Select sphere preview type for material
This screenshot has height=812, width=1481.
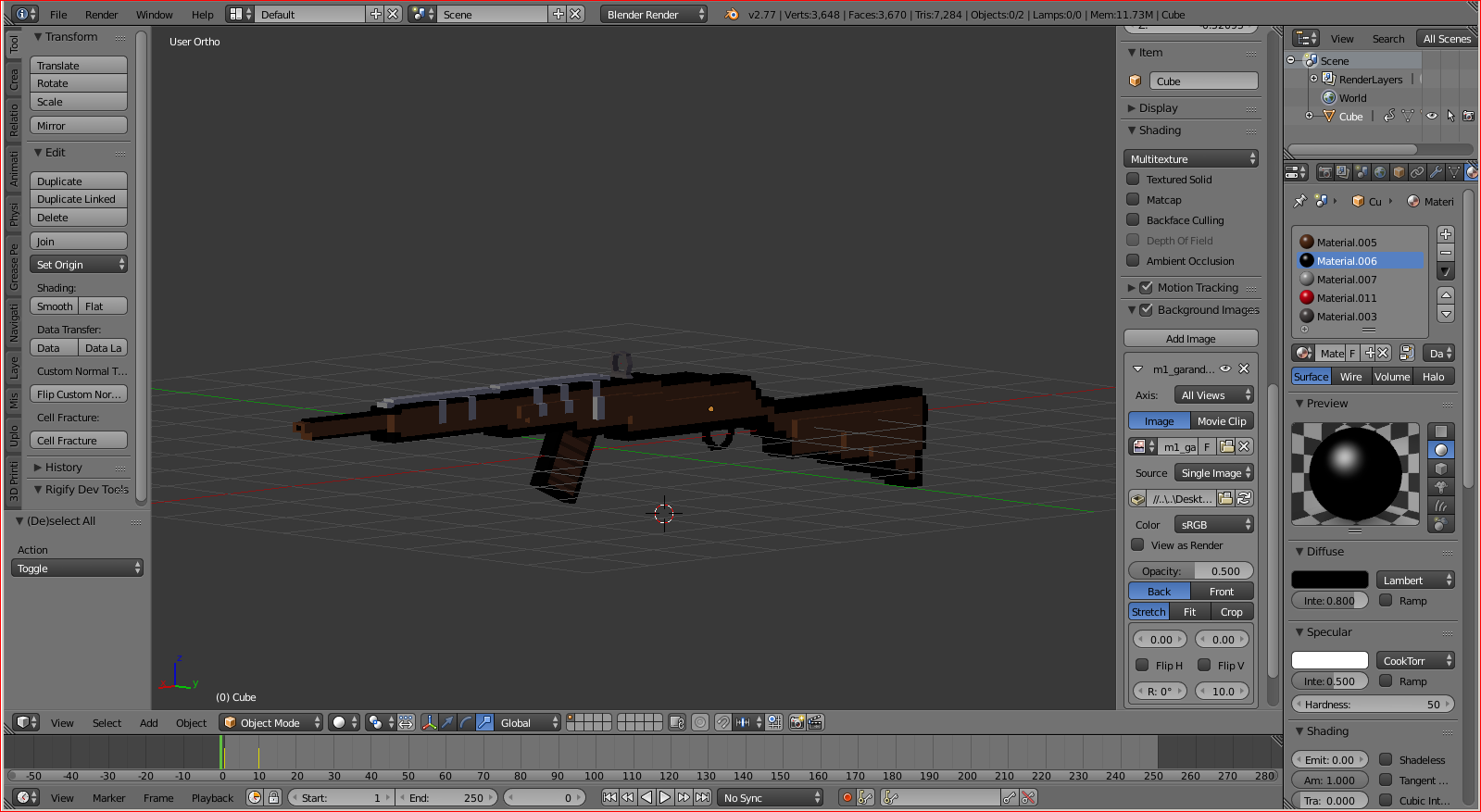pyautogui.click(x=1441, y=450)
